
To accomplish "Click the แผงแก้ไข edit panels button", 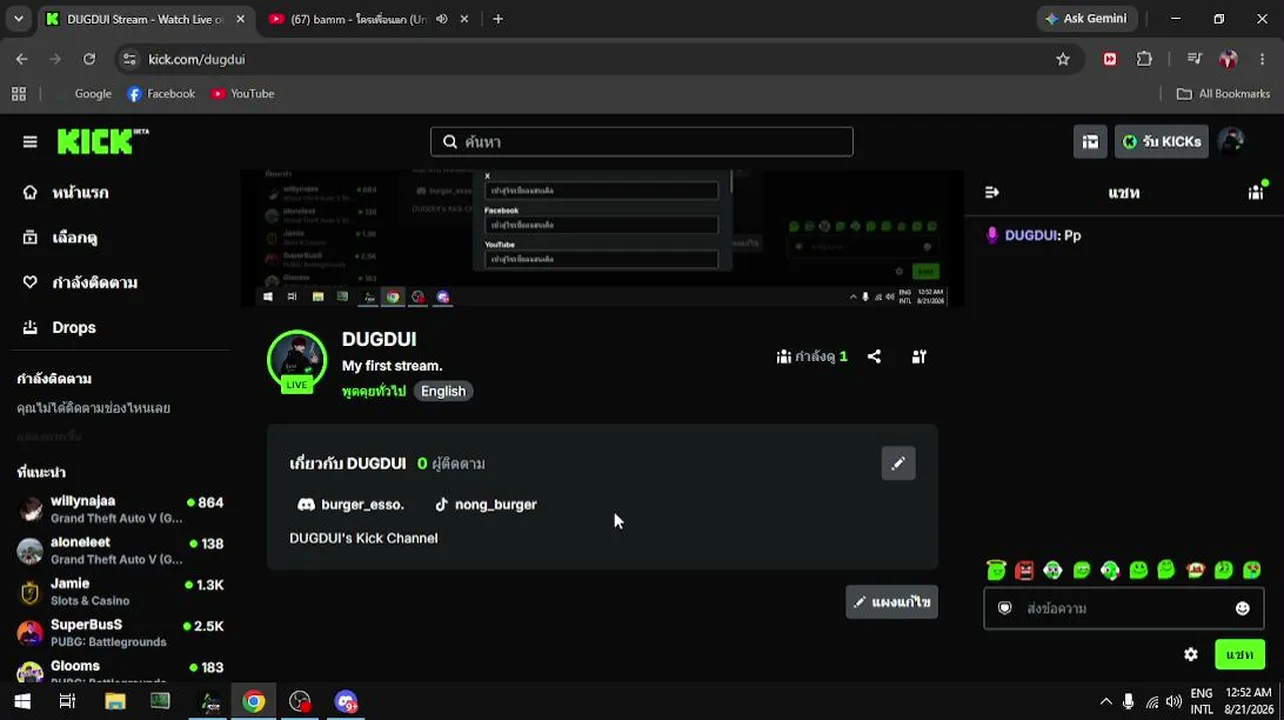I will tap(892, 602).
